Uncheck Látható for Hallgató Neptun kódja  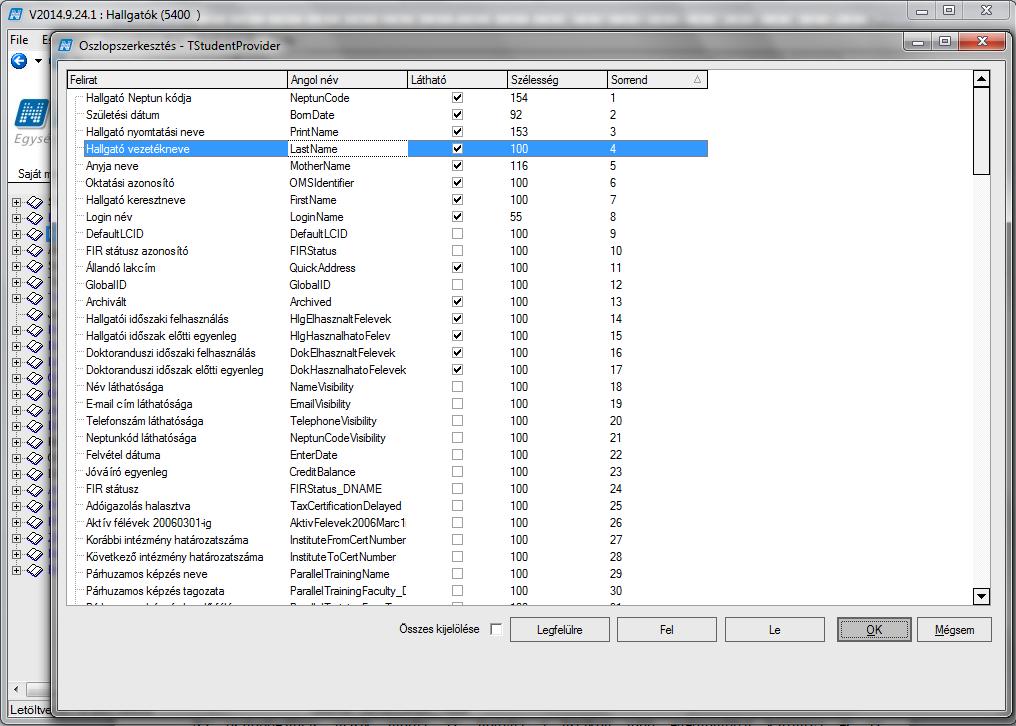click(x=457, y=98)
